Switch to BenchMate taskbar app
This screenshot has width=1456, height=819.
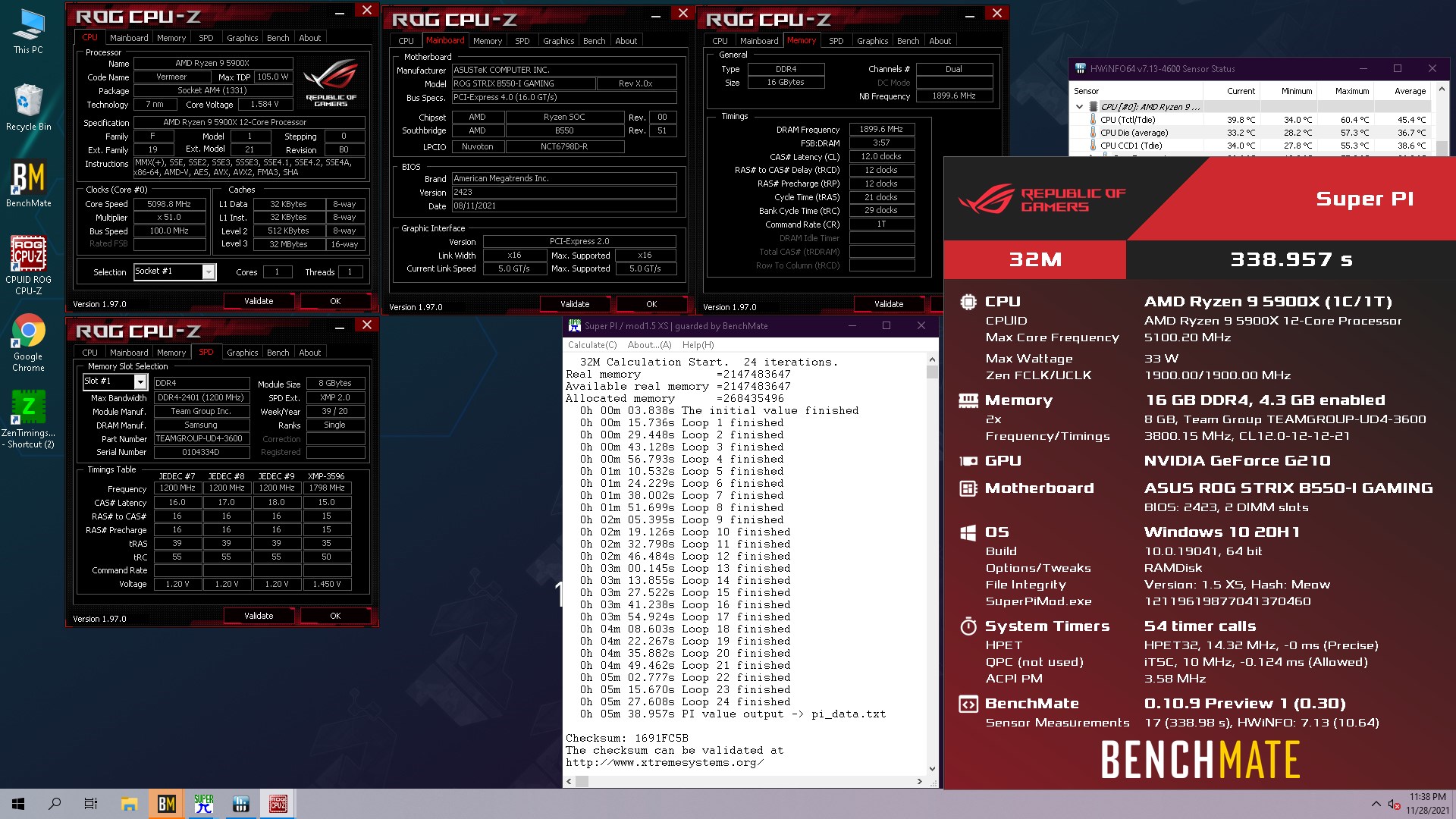pyautogui.click(x=166, y=804)
